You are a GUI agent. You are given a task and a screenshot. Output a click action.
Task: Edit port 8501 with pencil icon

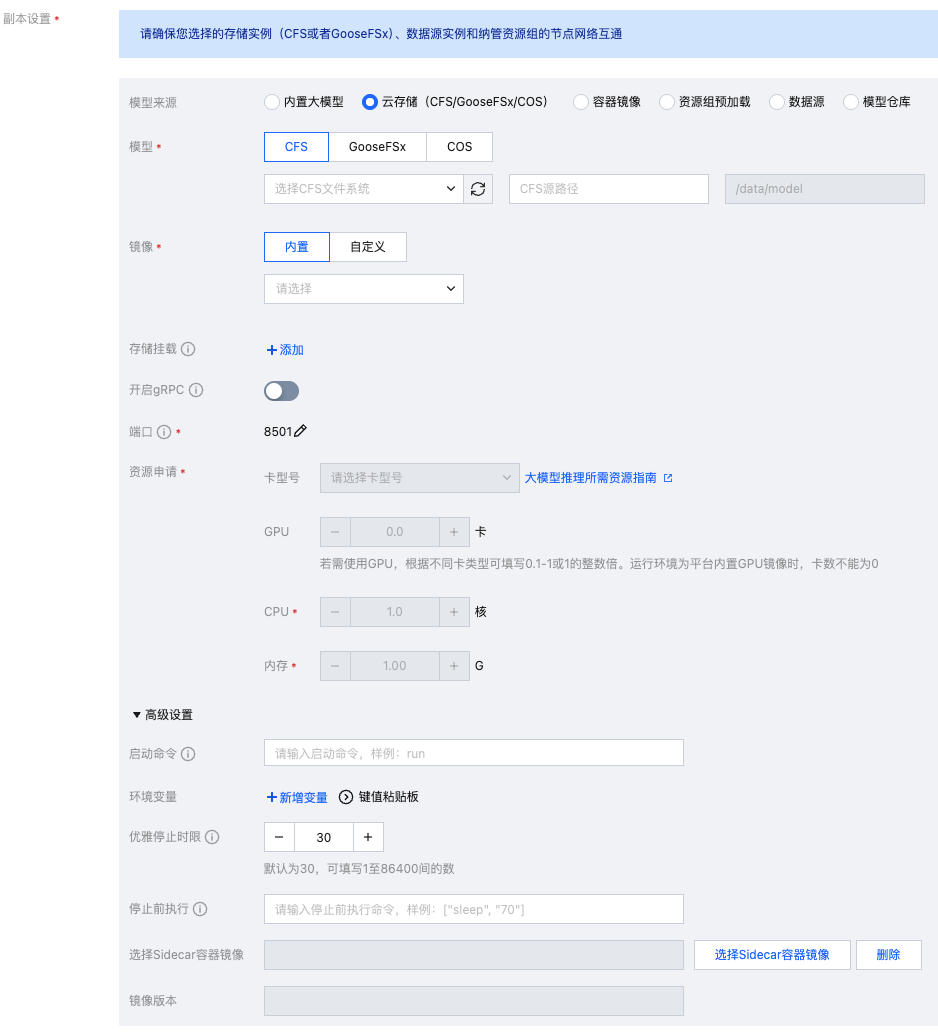pyautogui.click(x=300, y=431)
